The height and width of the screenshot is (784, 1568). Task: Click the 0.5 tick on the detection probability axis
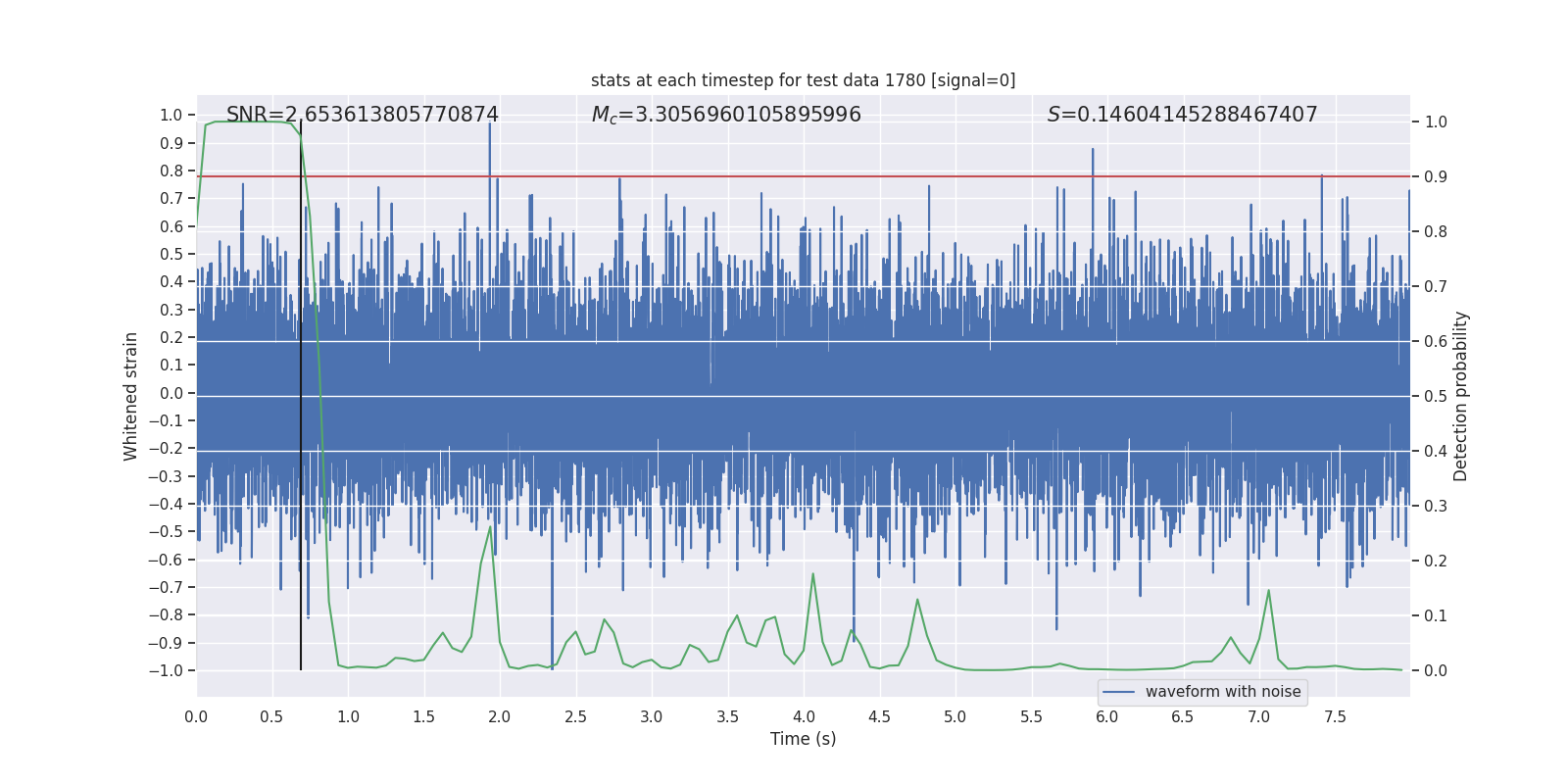click(1436, 396)
